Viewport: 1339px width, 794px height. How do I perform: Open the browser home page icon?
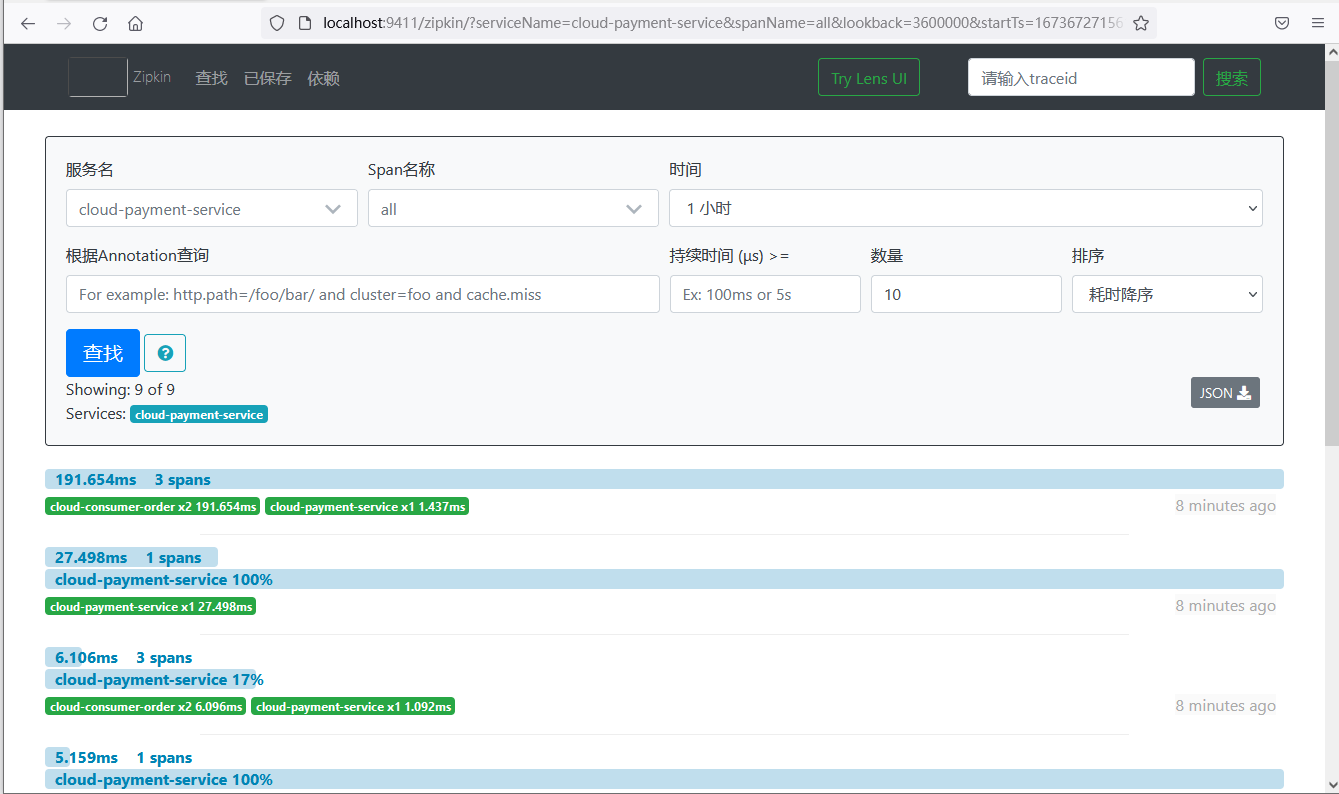click(x=136, y=23)
